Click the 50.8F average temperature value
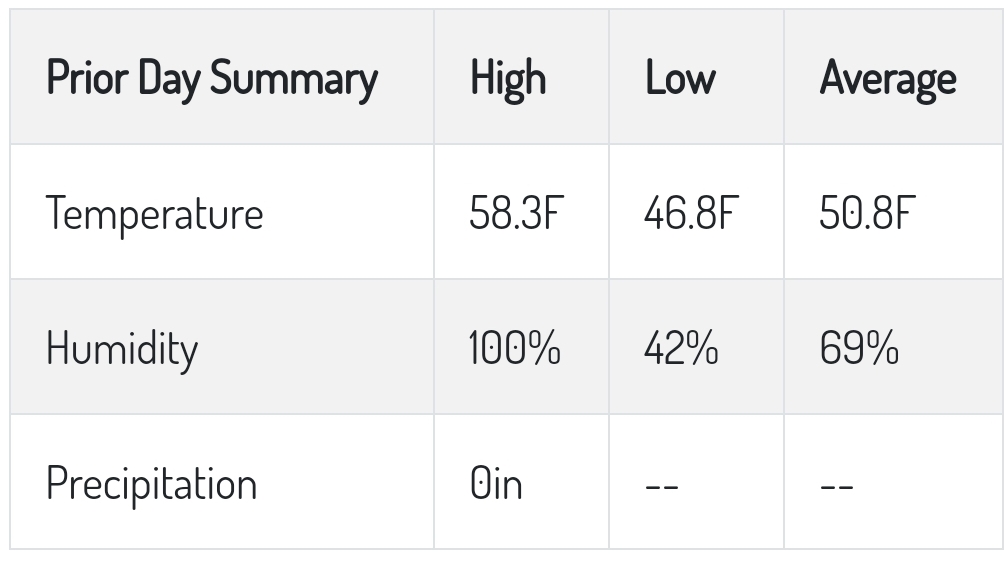Screen dimensions: 1004x564 pos(868,213)
